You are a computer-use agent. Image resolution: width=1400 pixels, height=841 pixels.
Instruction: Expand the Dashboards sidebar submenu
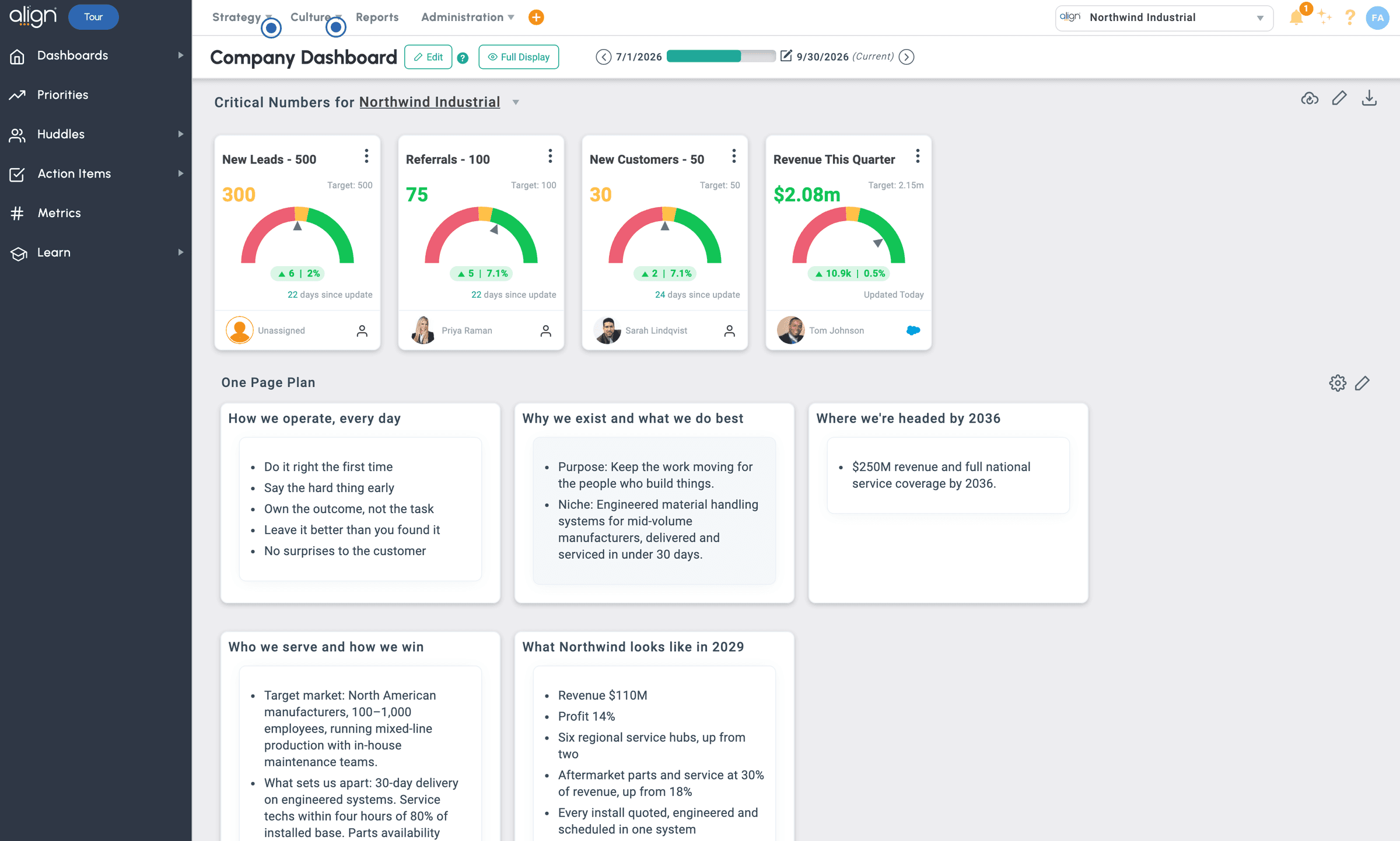coord(181,55)
